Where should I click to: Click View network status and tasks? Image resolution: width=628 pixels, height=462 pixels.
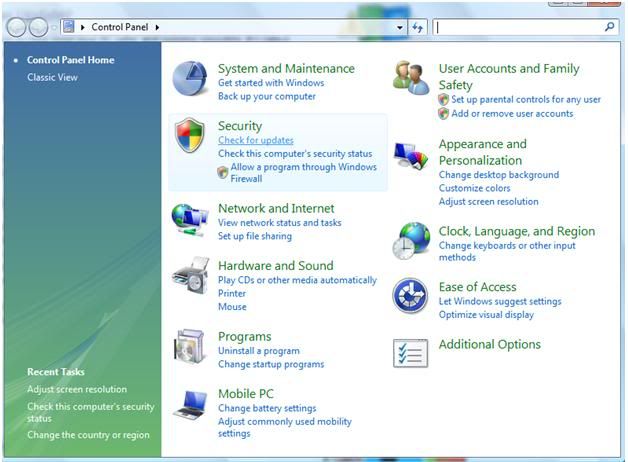(280, 223)
